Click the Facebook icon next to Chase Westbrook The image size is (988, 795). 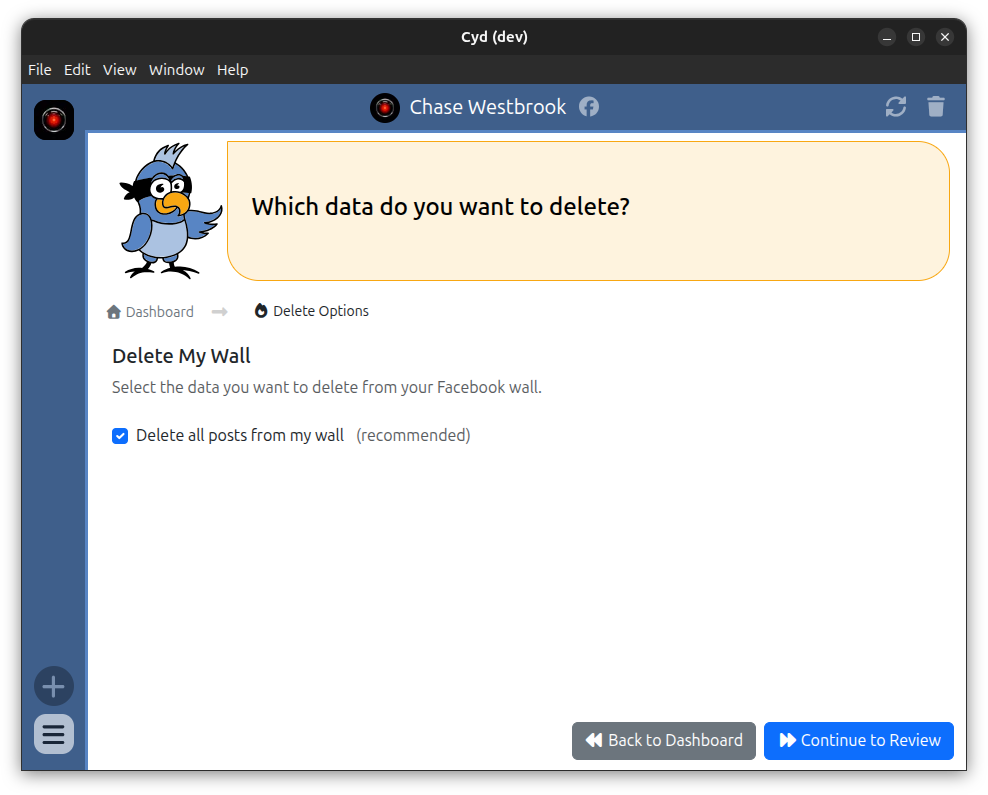(x=588, y=107)
